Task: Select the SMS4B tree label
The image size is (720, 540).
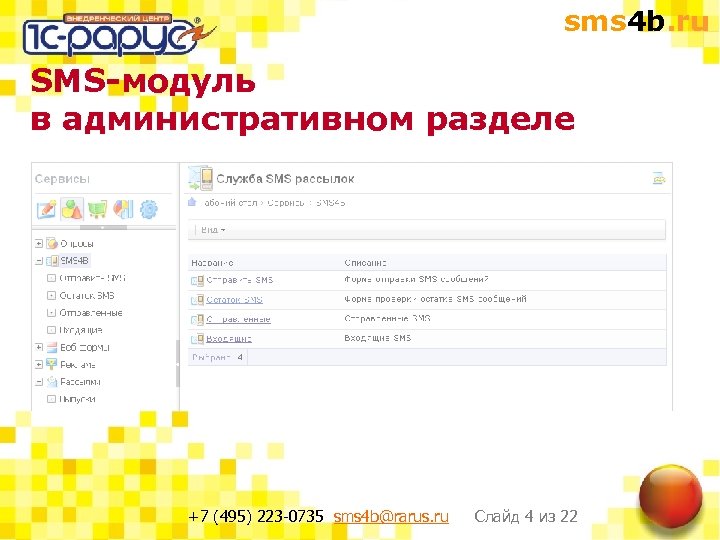Action: (x=74, y=261)
